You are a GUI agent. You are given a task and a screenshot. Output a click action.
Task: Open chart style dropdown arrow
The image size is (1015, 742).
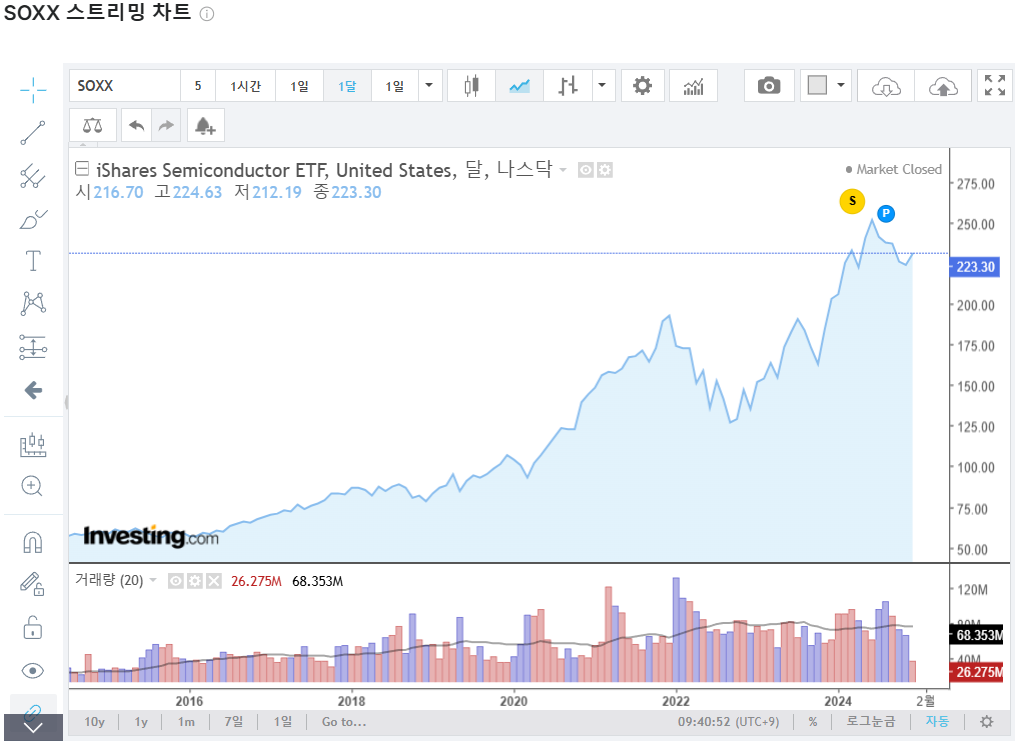pos(603,85)
